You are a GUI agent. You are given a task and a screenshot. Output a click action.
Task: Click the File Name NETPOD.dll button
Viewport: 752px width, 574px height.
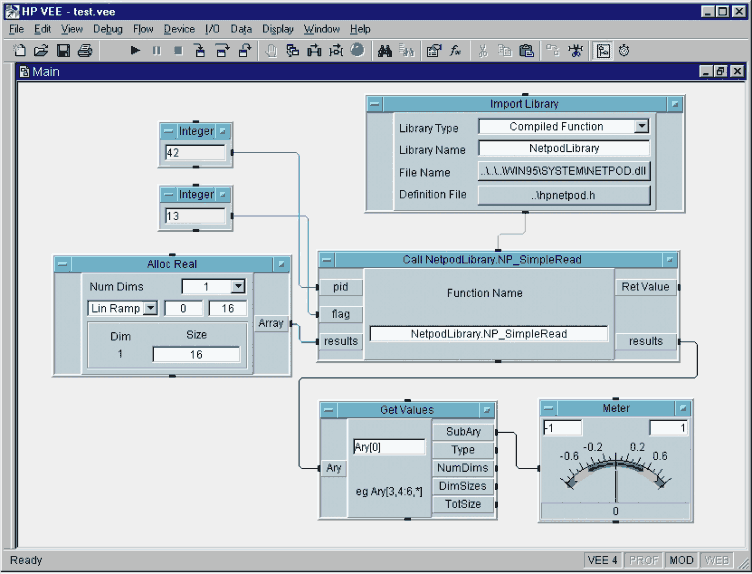coord(564,171)
